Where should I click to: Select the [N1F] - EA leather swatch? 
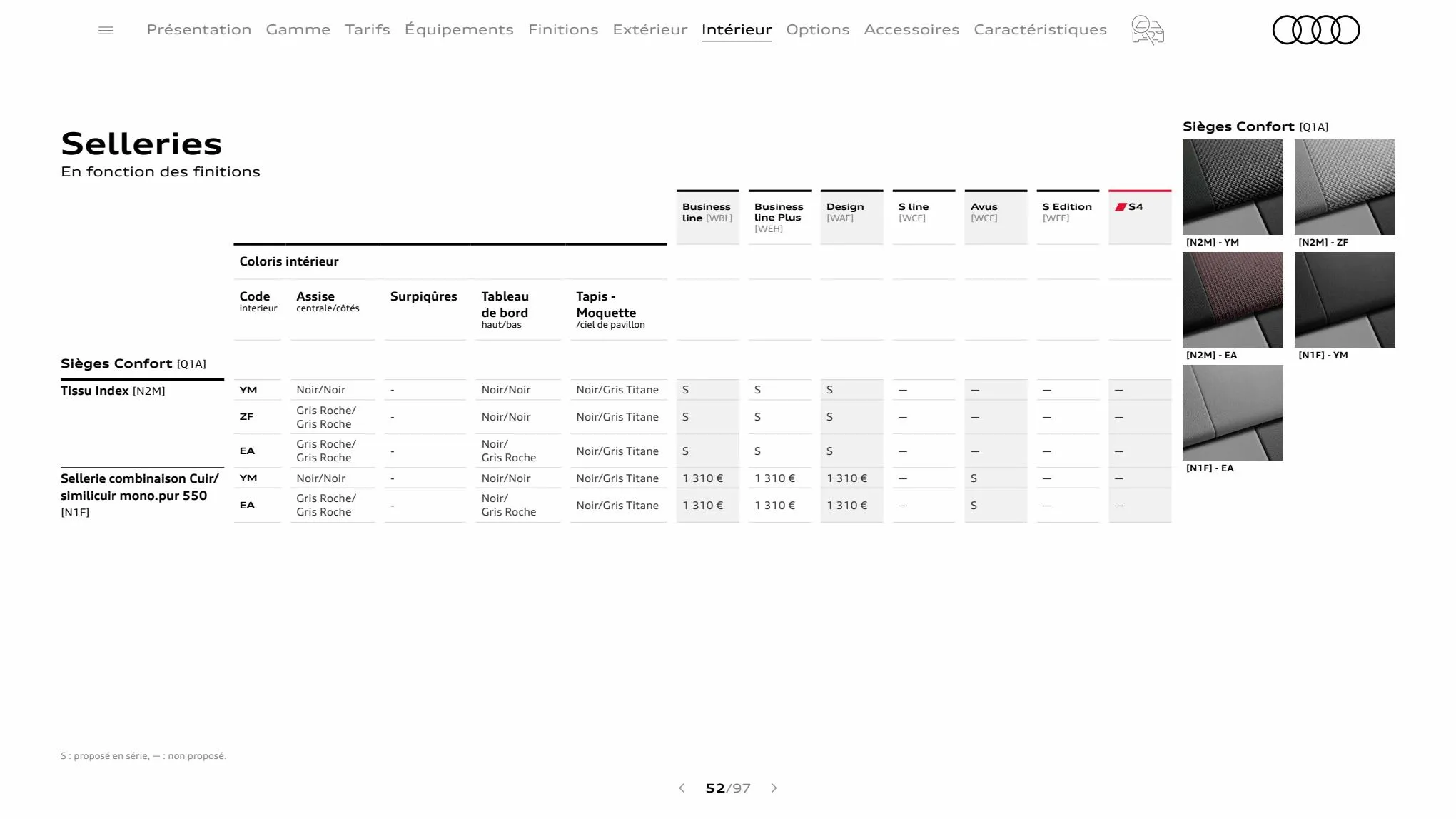pyautogui.click(x=1233, y=413)
